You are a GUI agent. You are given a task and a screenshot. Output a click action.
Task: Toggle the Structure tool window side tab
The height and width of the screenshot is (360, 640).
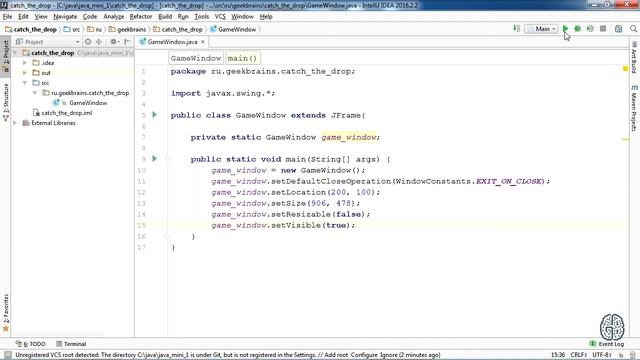click(5, 102)
